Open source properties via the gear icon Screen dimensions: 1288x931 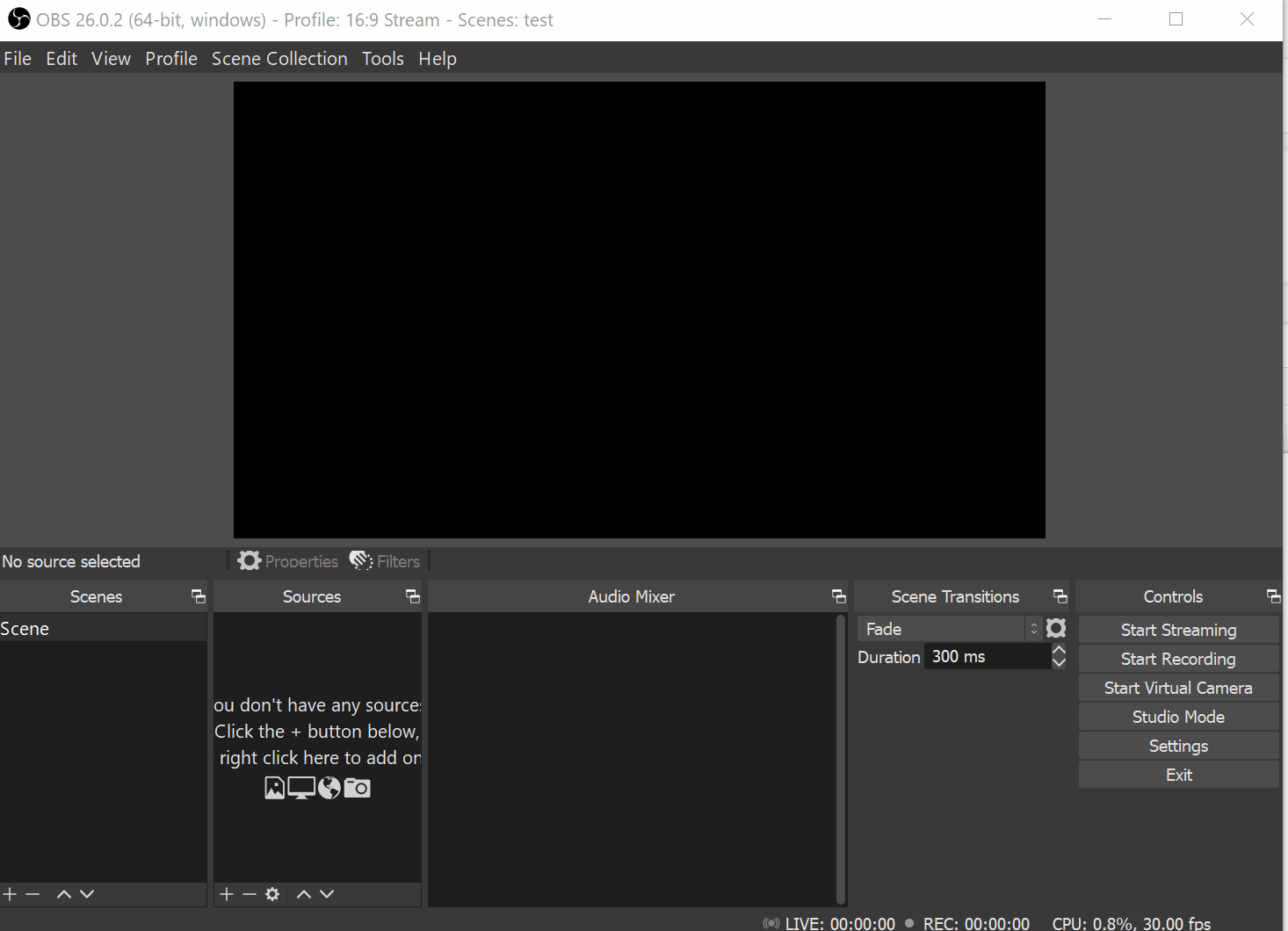tap(272, 894)
